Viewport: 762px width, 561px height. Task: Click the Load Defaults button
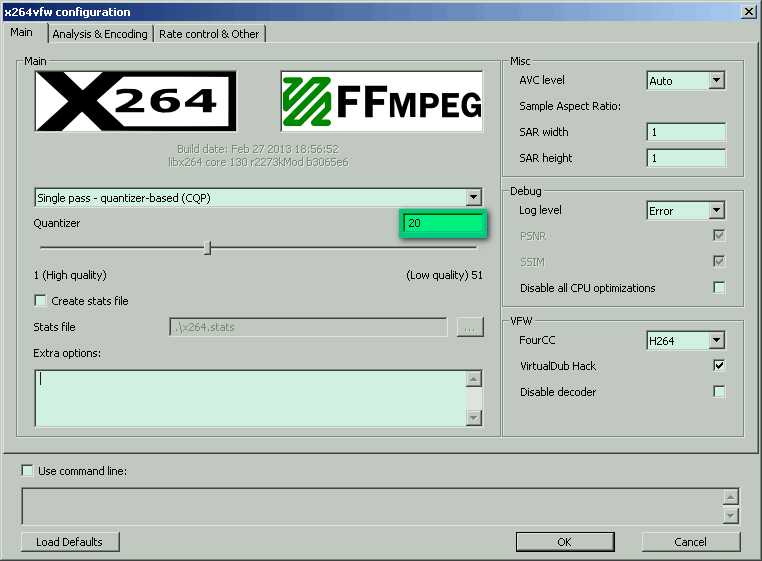(x=70, y=542)
